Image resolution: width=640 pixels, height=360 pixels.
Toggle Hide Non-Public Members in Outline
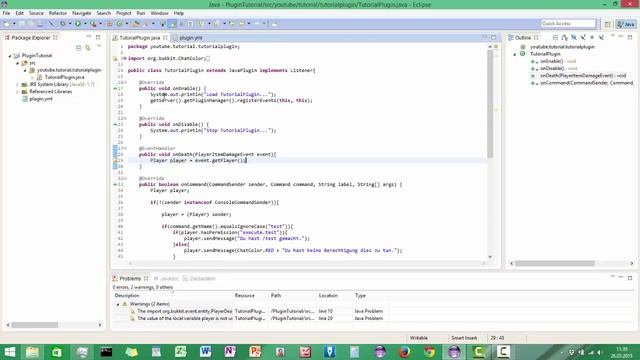coord(592,37)
